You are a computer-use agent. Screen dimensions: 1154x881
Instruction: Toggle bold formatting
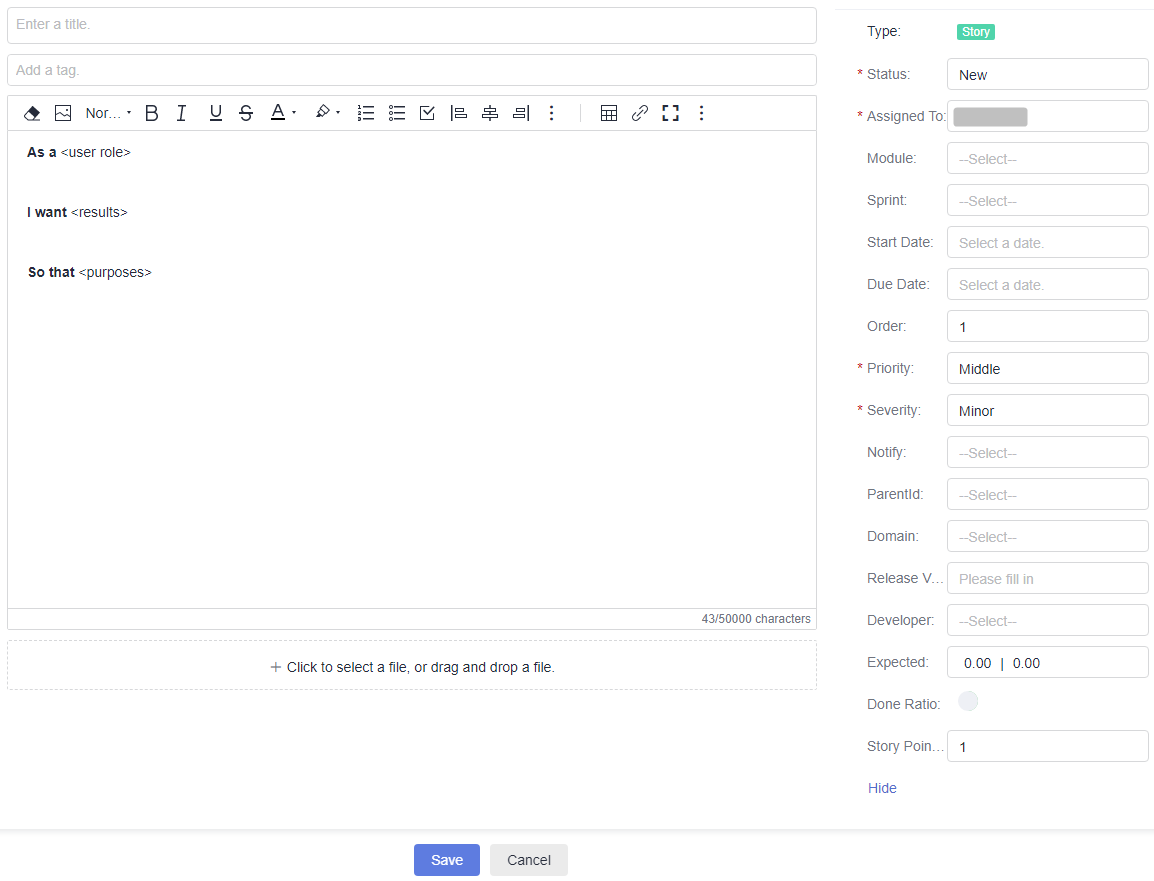[152, 113]
